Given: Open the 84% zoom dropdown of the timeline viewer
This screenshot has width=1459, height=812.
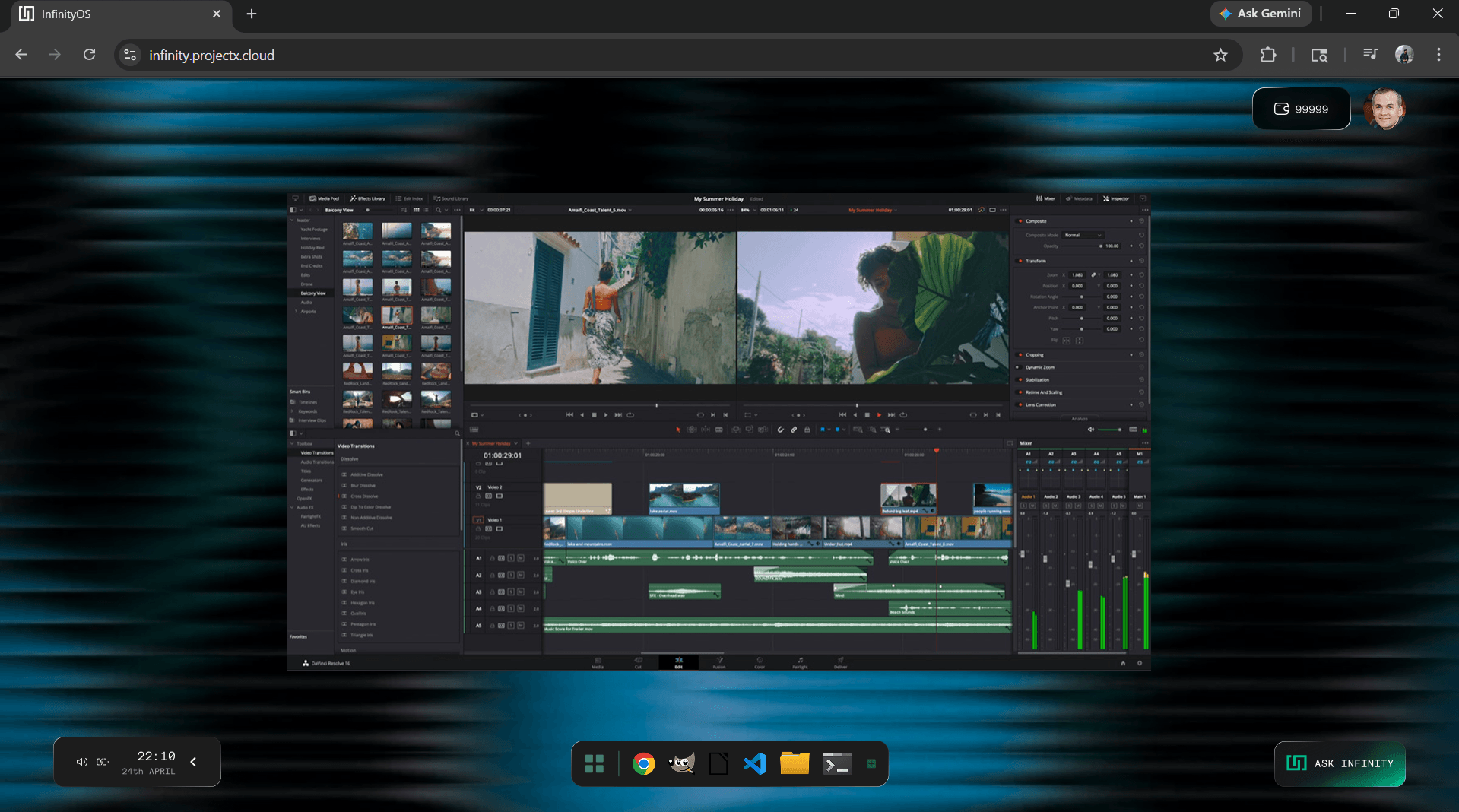Looking at the screenshot, I should point(750,210).
